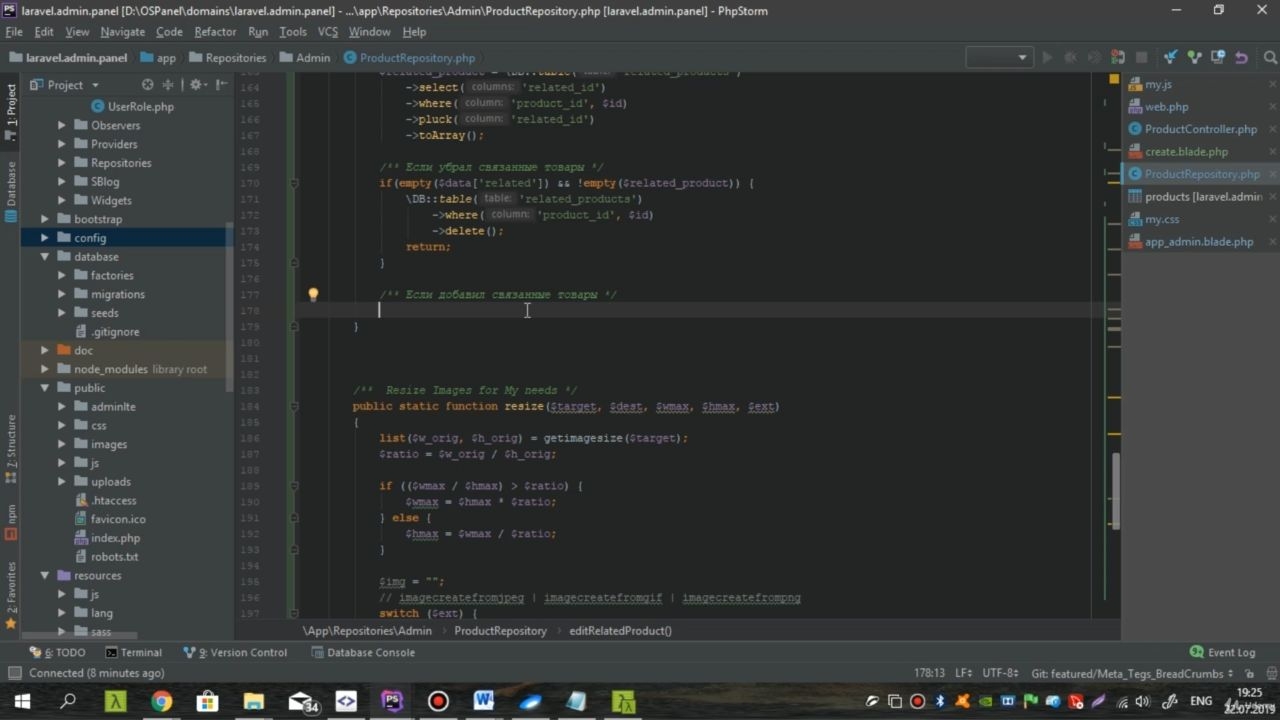Hide the Project tool window
The width and height of the screenshot is (1280, 720).
coord(221,85)
